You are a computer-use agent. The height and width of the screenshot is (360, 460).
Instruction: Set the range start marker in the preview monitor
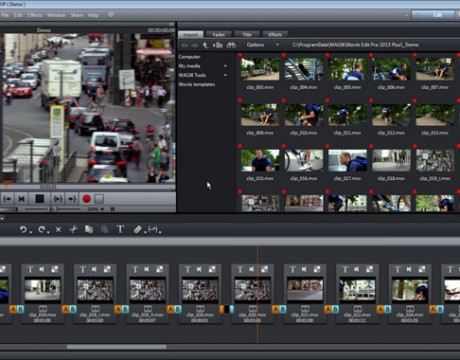pyautogui.click(x=7, y=199)
